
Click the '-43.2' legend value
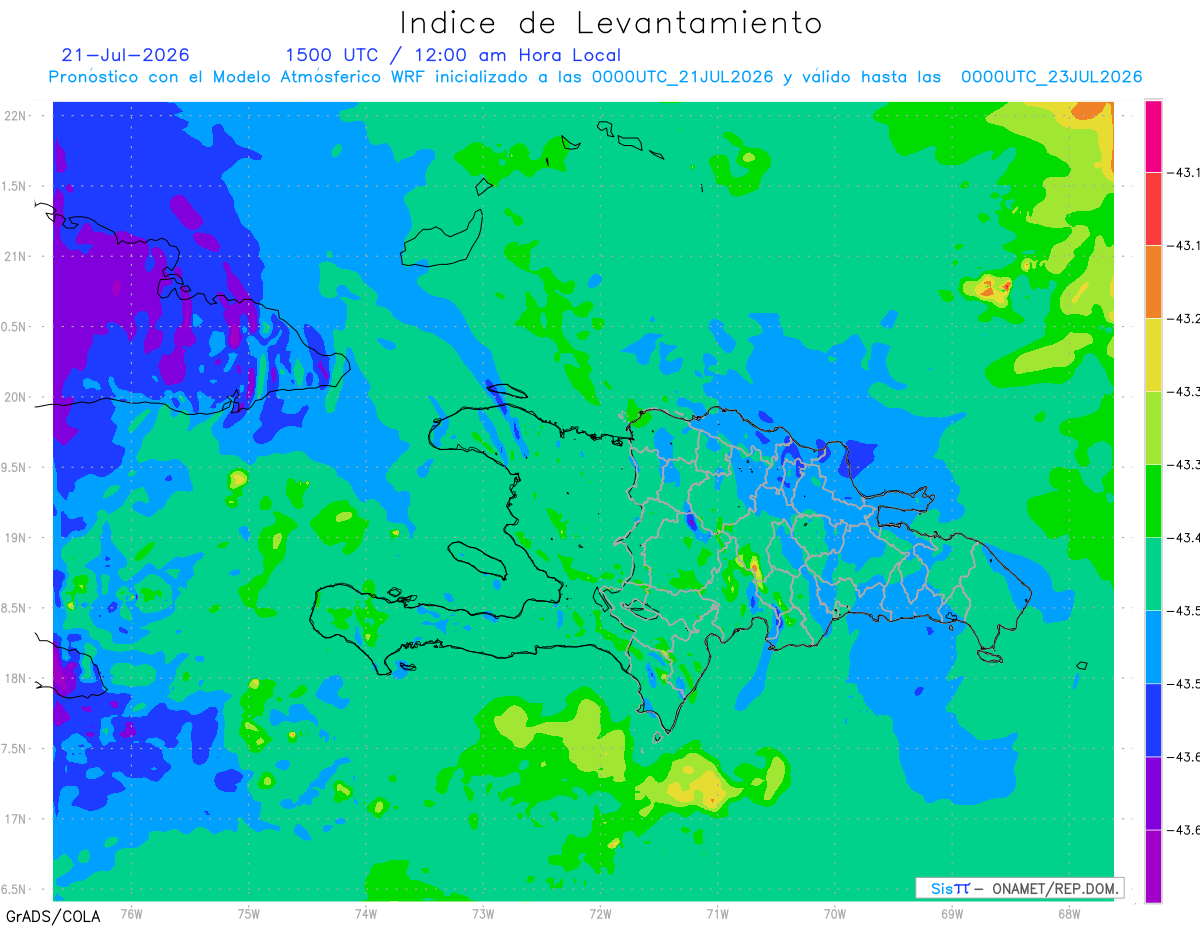click(x=1183, y=319)
